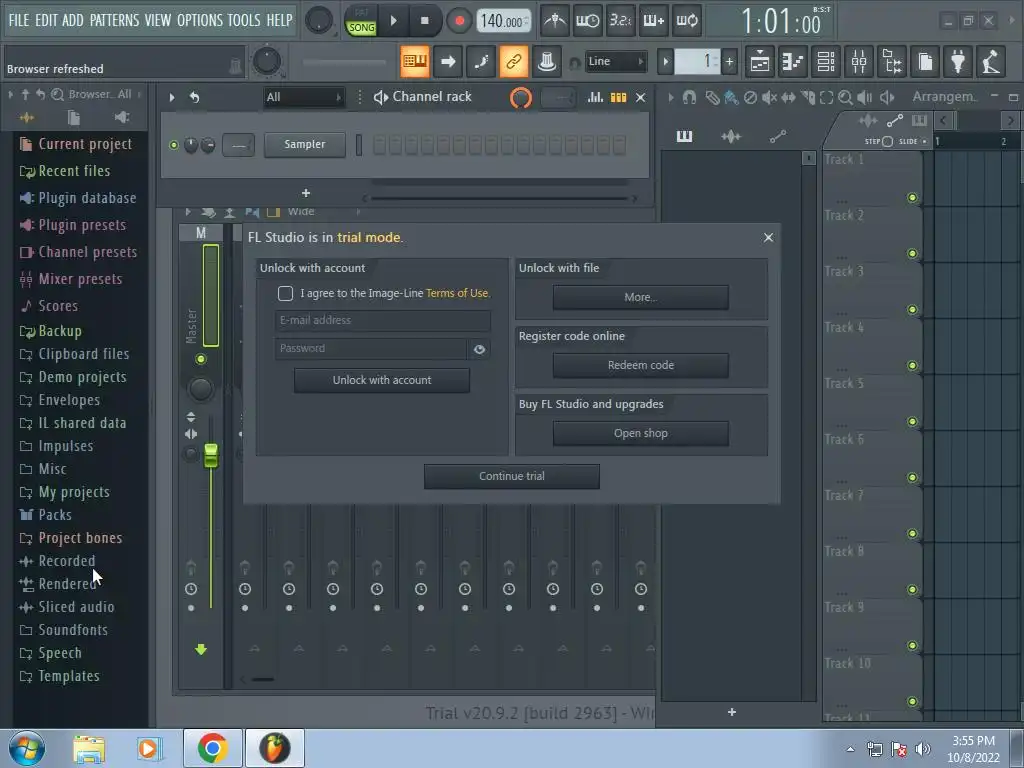Open the HELP menu
Screen dimensions: 1024x768
(x=280, y=20)
